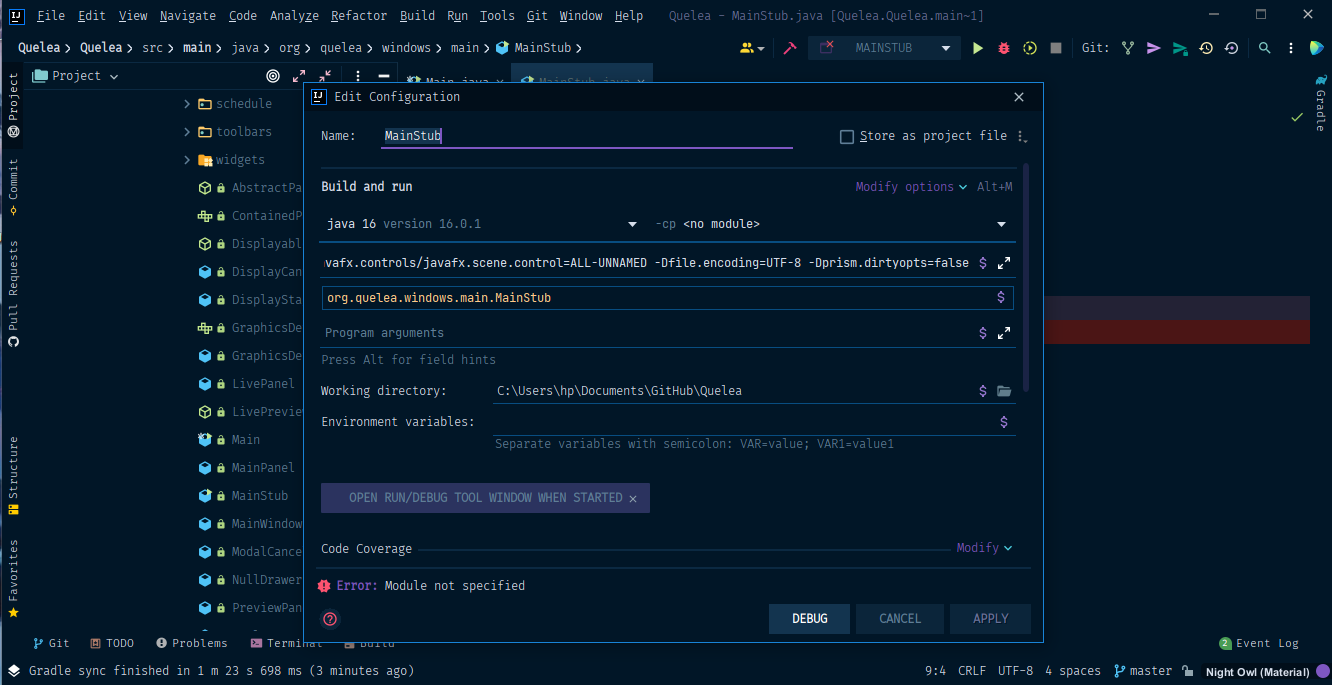Open the -cp no module dropdown
The width and height of the screenshot is (1332, 685).
[x=1000, y=223]
